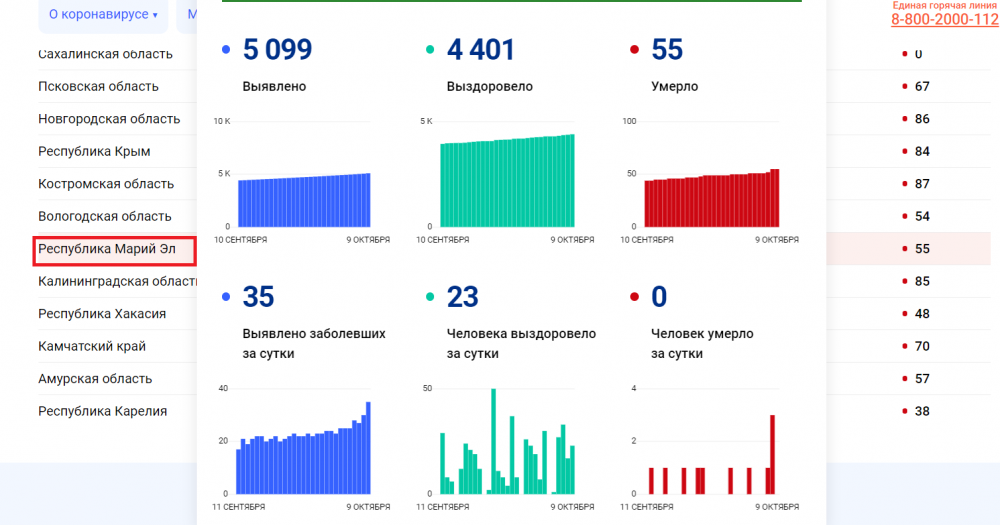Click Камчатский край region
Viewport: 1000px width, 525px height.
92,346
